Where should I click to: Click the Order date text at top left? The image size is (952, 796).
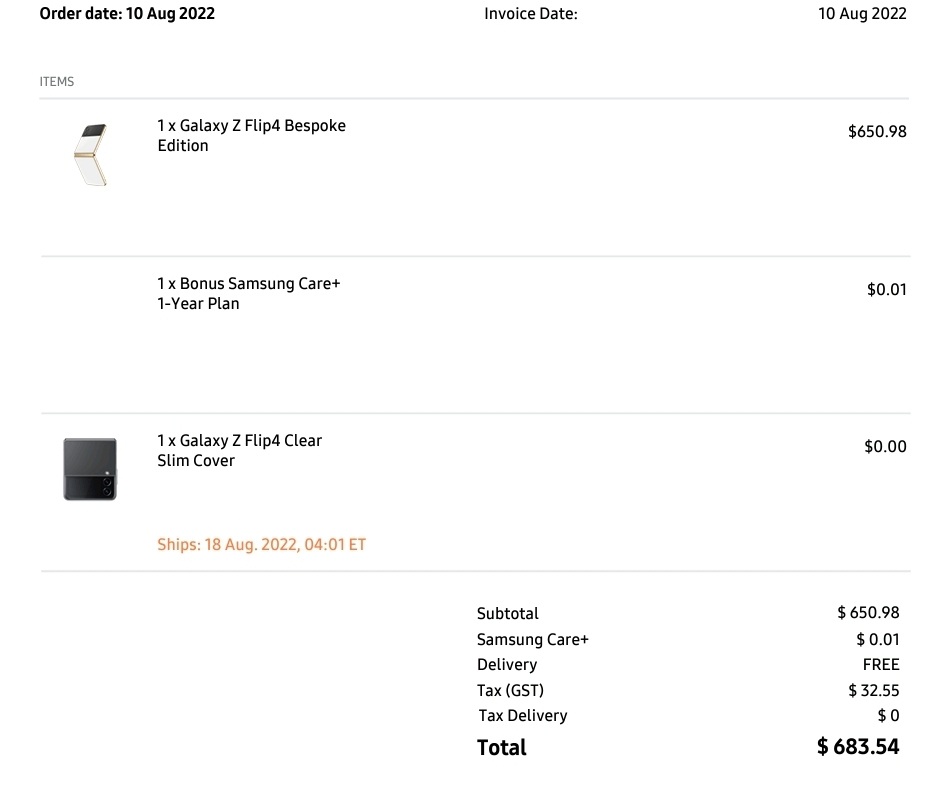127,14
